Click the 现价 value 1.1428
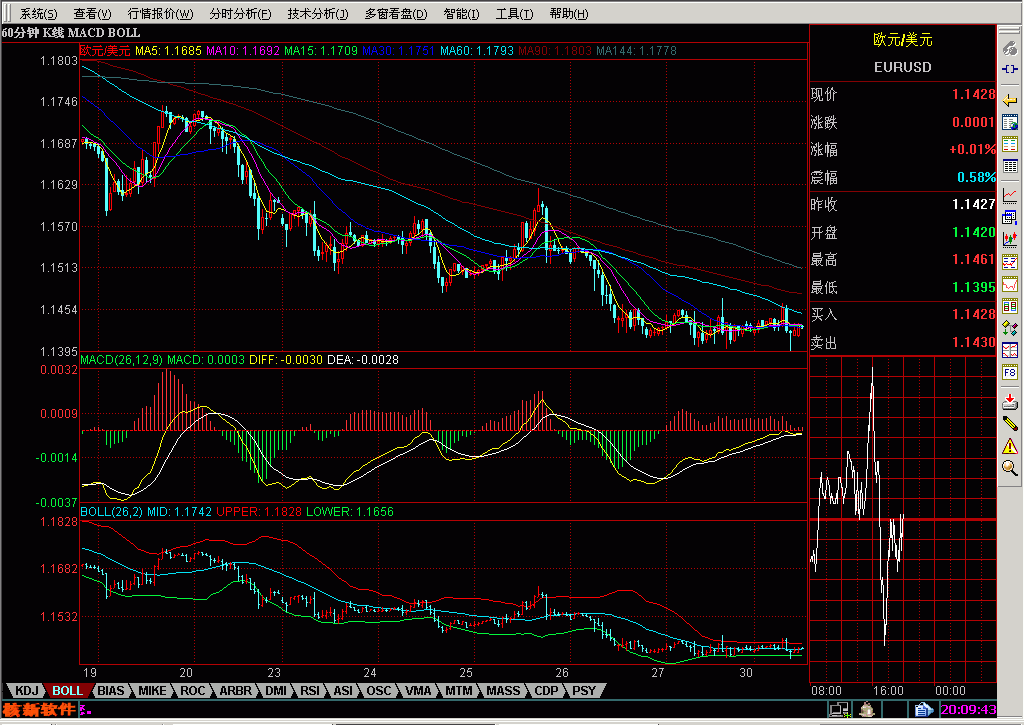This screenshot has width=1024, height=725. click(x=973, y=95)
